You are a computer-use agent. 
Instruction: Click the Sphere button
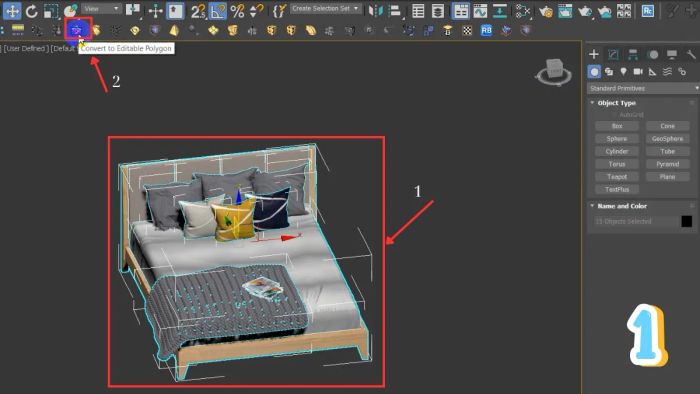pyautogui.click(x=617, y=139)
